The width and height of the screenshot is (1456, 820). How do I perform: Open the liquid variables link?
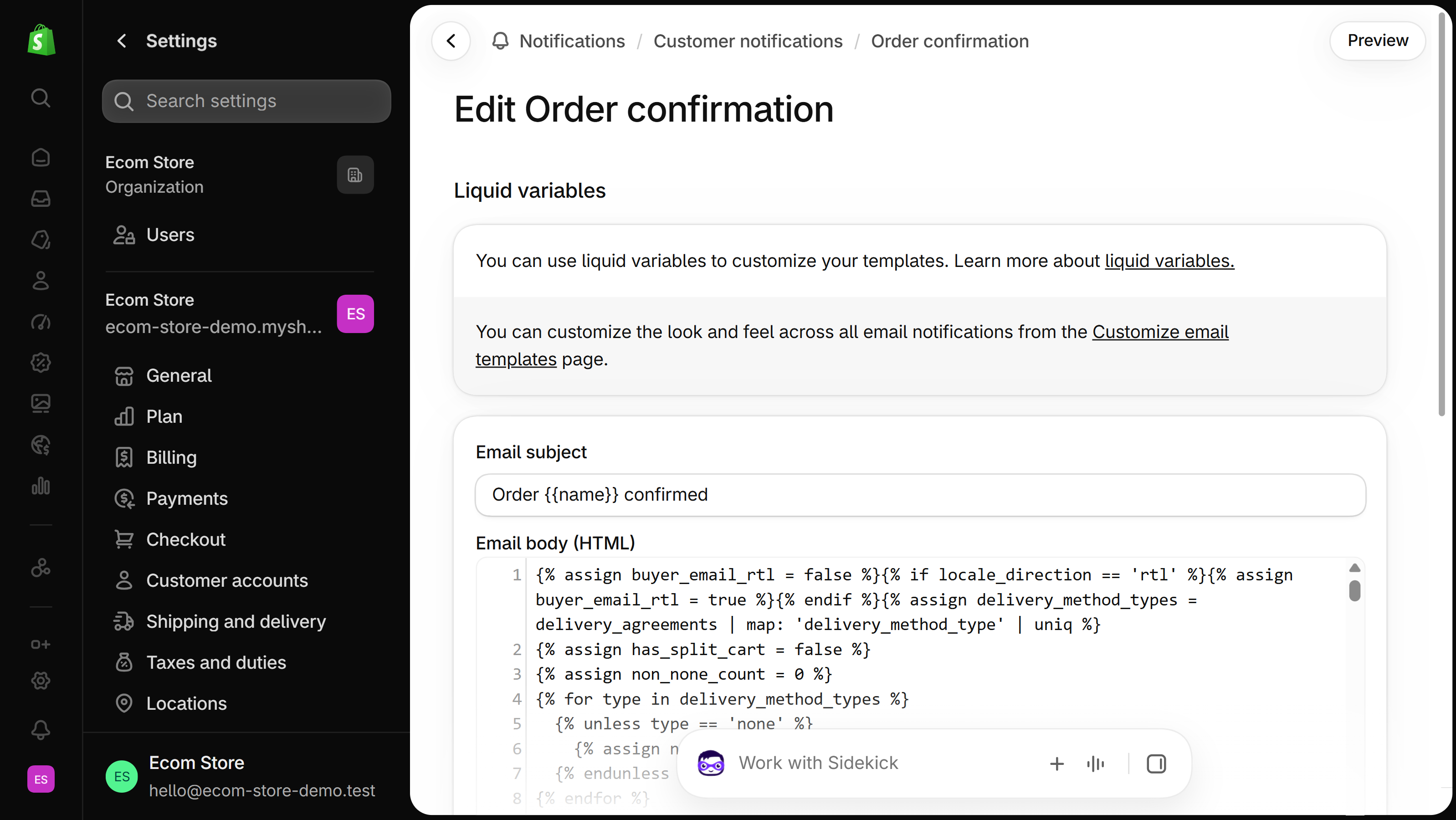pyautogui.click(x=1169, y=261)
